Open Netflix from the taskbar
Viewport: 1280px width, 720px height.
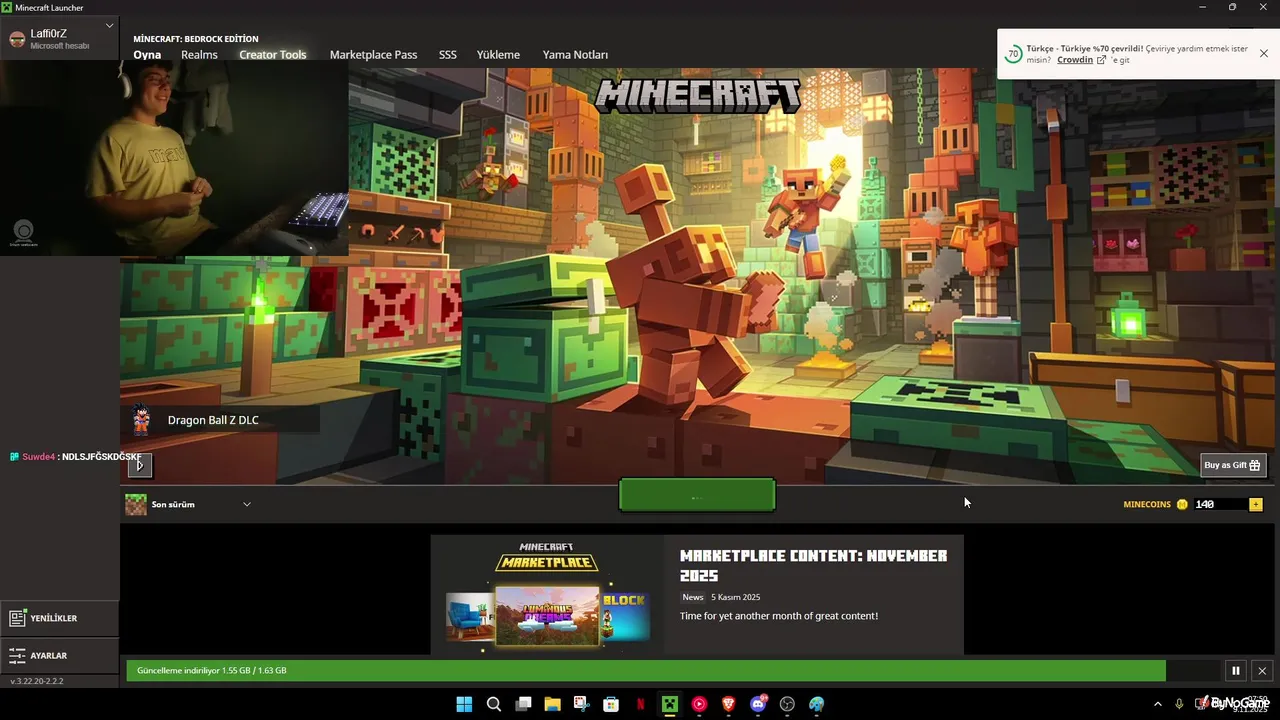[640, 704]
